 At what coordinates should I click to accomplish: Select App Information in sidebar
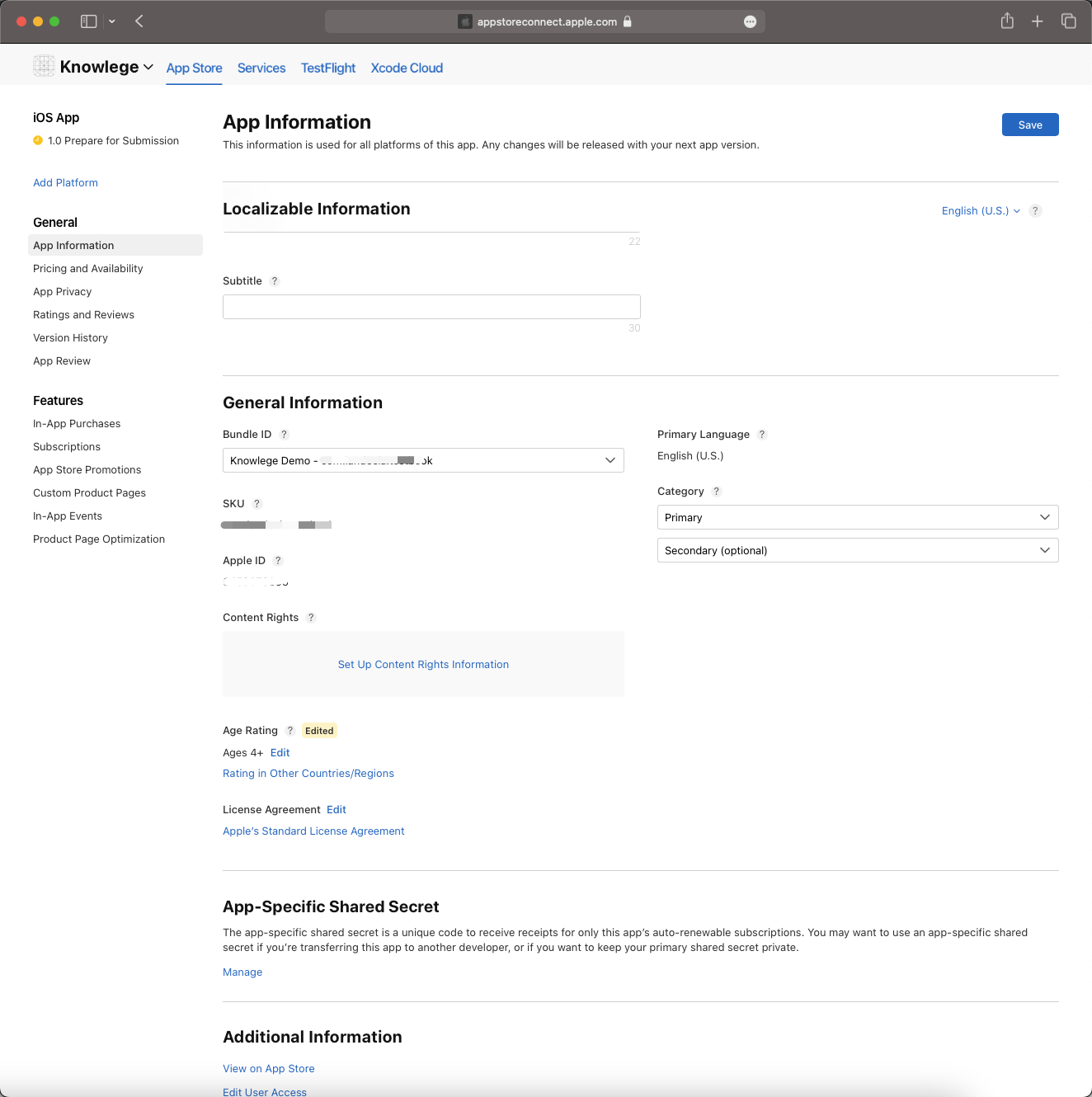[115, 245]
